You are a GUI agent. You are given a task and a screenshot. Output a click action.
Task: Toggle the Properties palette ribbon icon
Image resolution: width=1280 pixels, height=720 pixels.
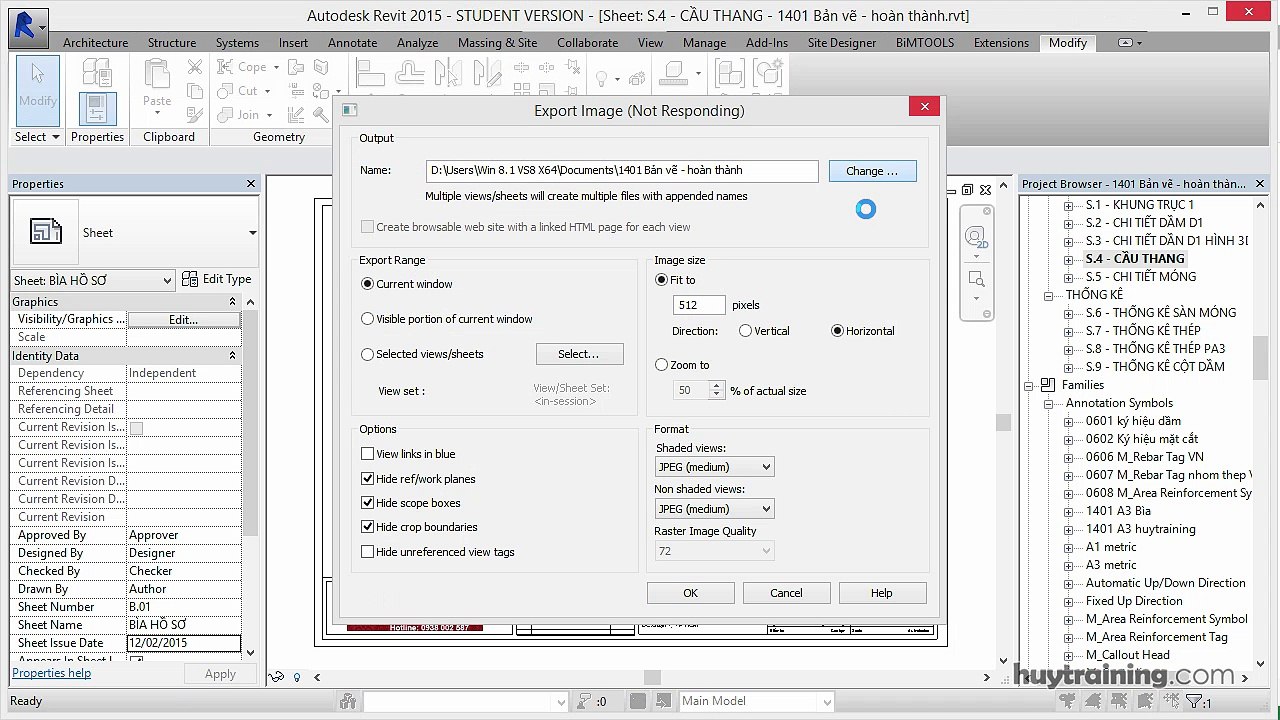pos(97,108)
